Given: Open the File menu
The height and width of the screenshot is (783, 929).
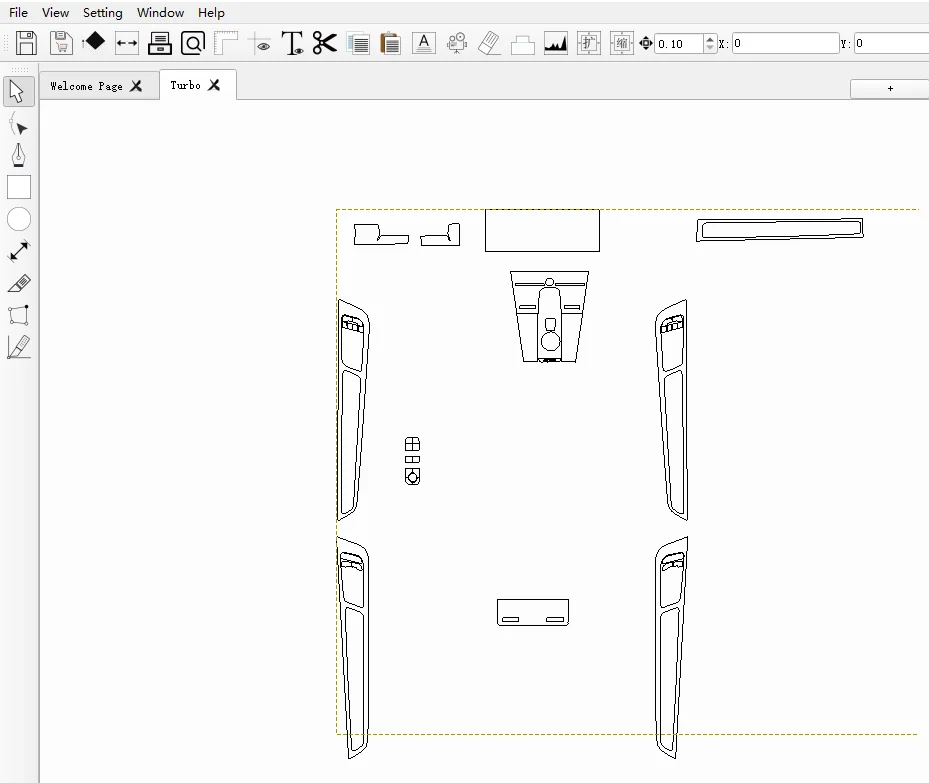Looking at the screenshot, I should coord(18,13).
